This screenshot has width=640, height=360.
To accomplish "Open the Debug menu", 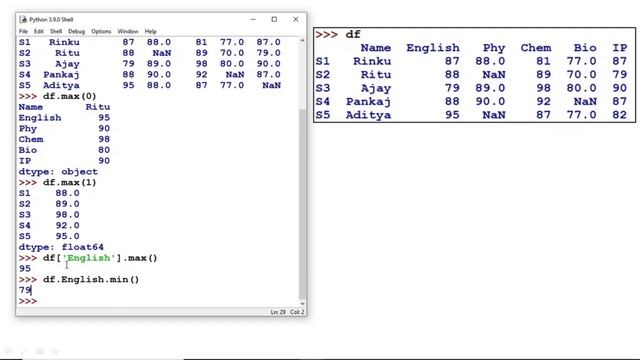I will tap(76, 31).
